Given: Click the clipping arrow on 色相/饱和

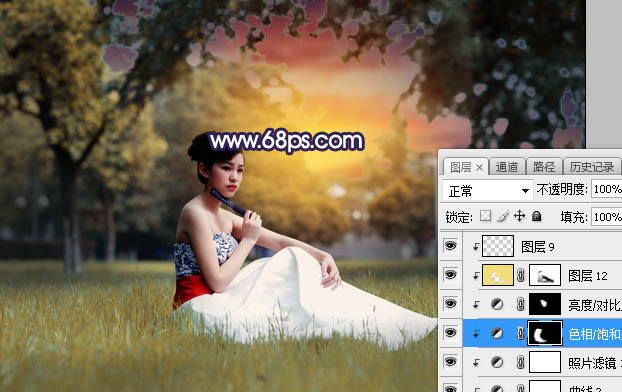Looking at the screenshot, I should [476, 334].
